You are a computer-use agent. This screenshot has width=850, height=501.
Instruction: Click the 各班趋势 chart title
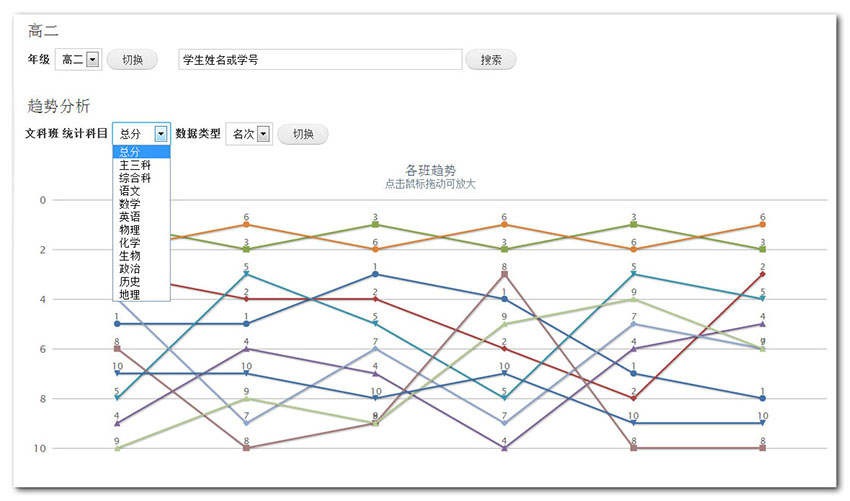pos(430,170)
